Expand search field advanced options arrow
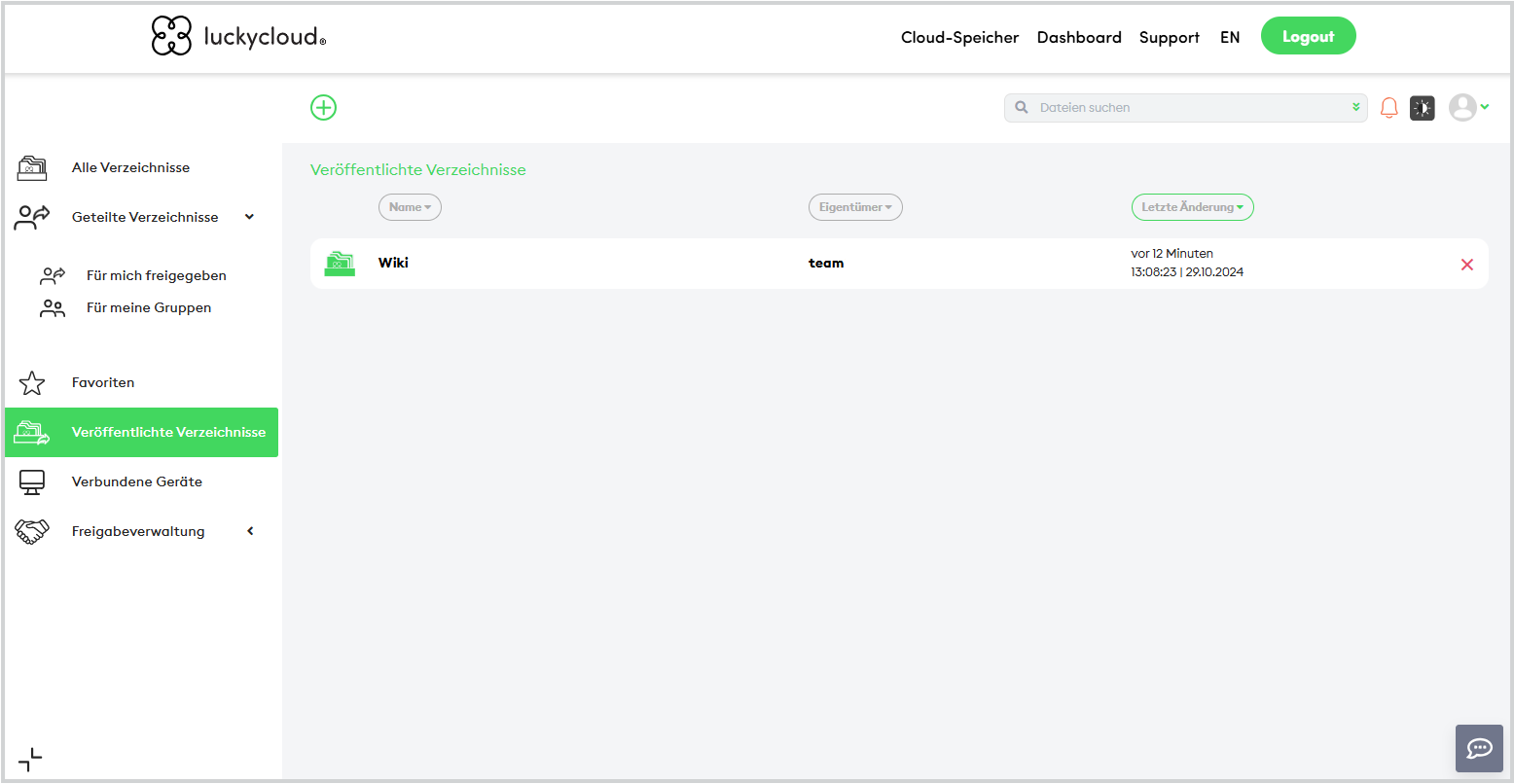Viewport: 1514px width, 784px height. point(1356,107)
